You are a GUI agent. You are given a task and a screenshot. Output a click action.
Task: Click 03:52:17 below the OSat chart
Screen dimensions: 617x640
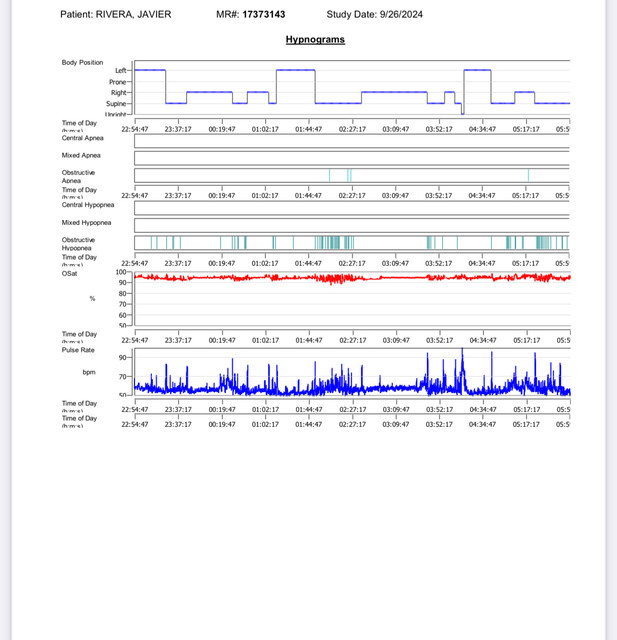point(439,340)
